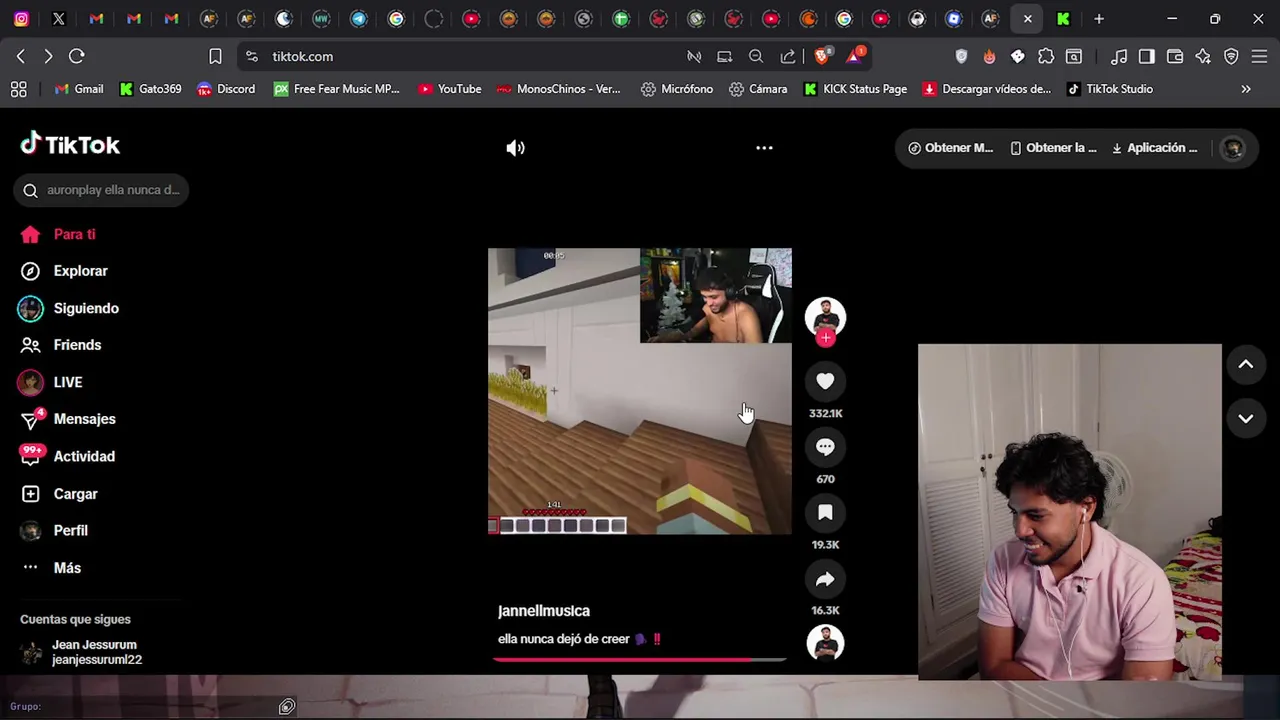Image resolution: width=1280 pixels, height=720 pixels.
Task: Open jannellmusica creator profile
Action: click(x=544, y=611)
